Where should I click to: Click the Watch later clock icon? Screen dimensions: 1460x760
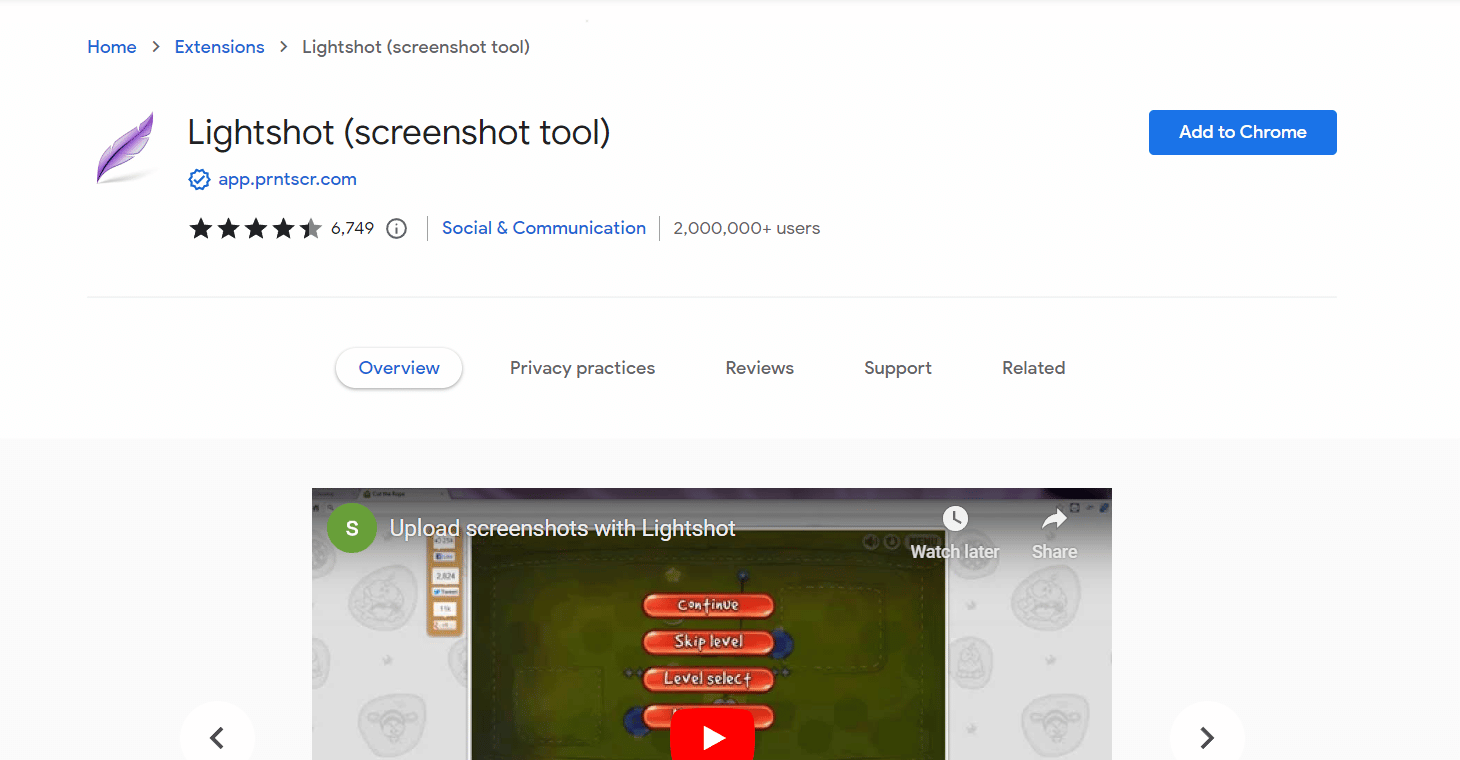[x=955, y=518]
